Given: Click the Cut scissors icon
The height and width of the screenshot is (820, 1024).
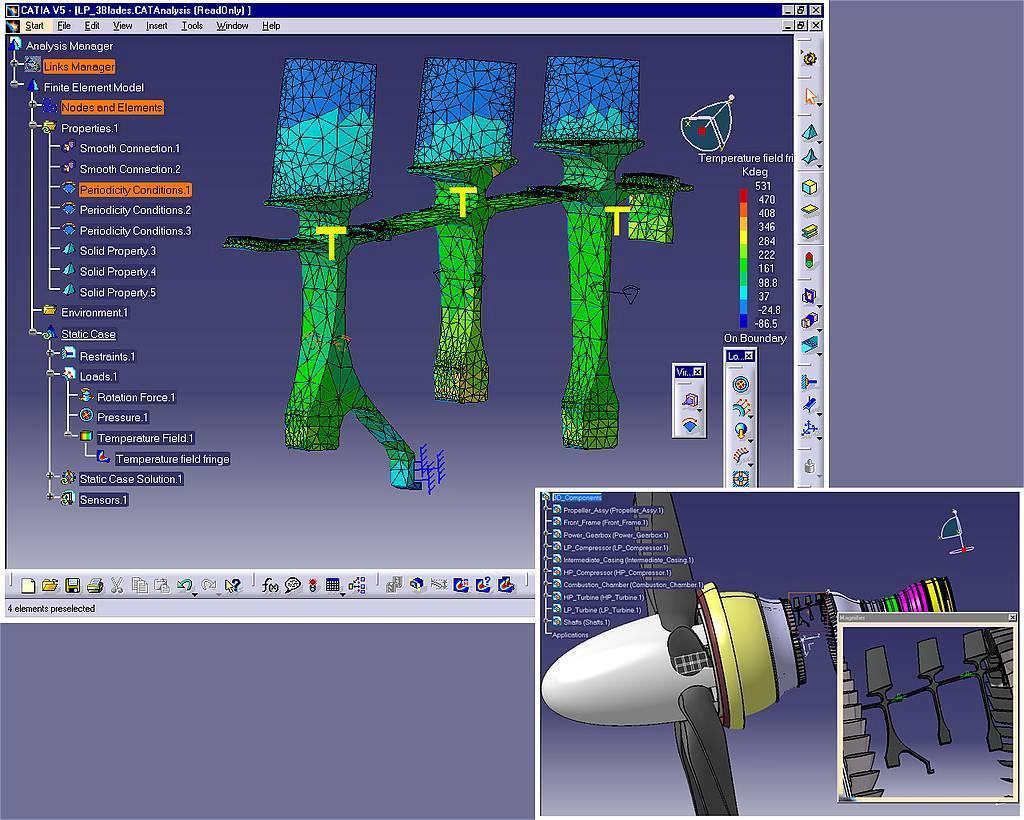Looking at the screenshot, I should point(118,585).
